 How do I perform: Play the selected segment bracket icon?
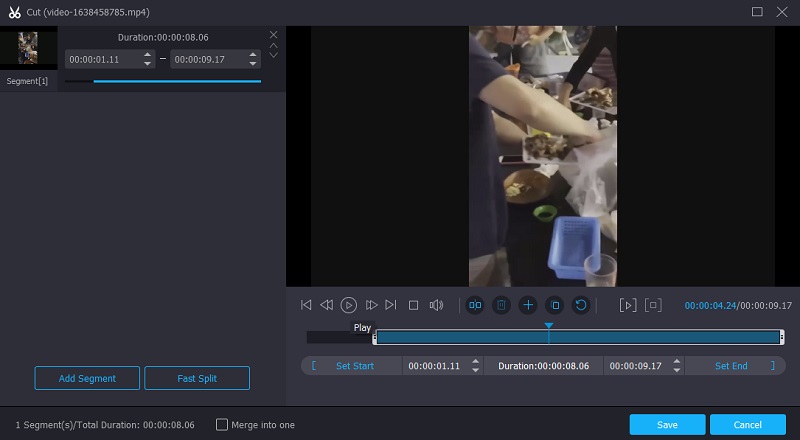click(628, 305)
